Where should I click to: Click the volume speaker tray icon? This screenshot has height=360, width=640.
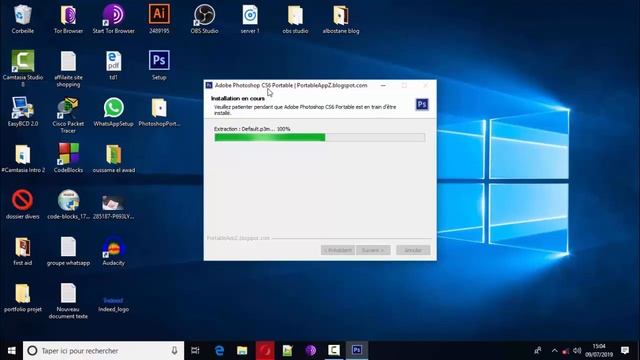[x=577, y=351]
